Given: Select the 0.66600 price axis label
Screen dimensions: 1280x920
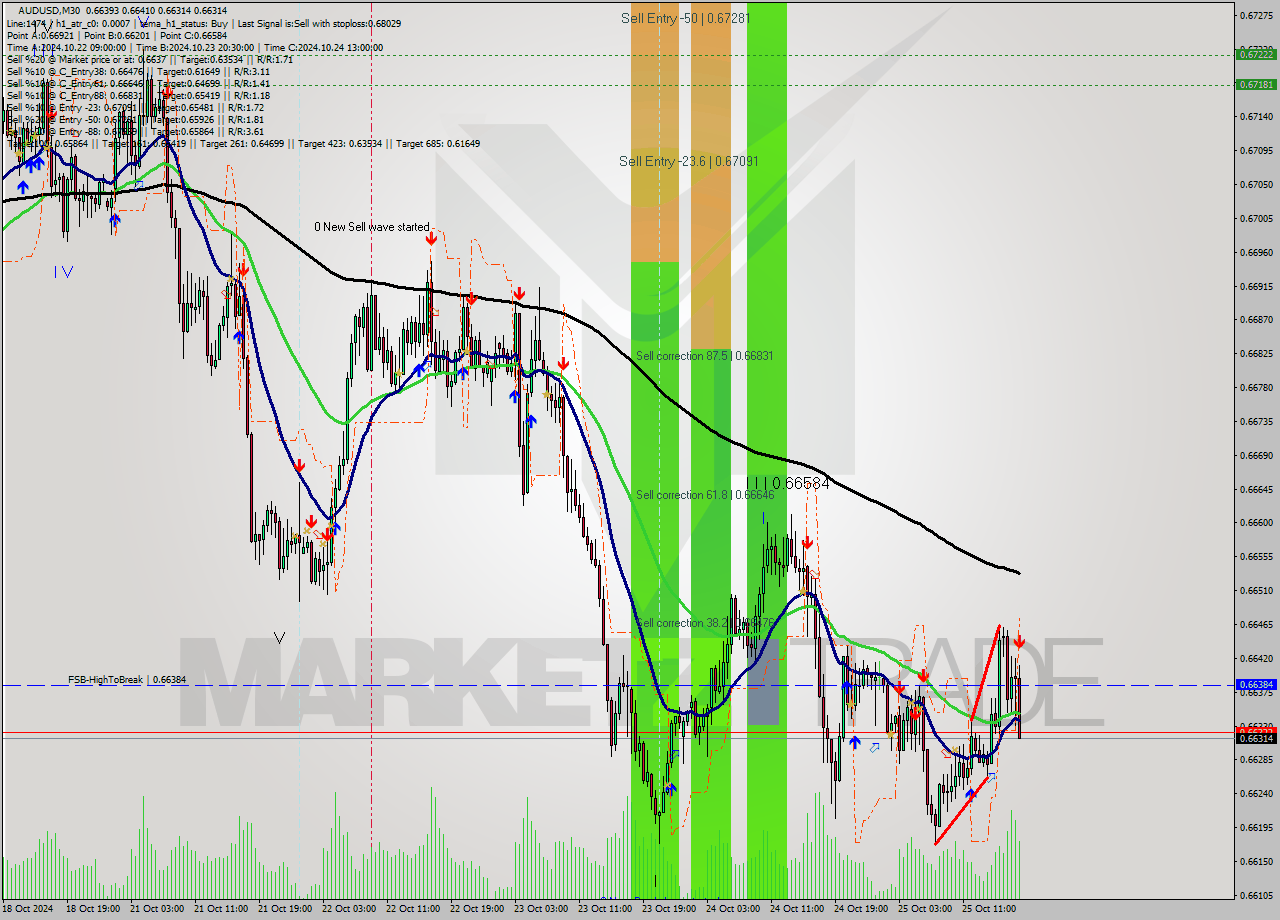Looking at the screenshot, I should point(1256,522).
